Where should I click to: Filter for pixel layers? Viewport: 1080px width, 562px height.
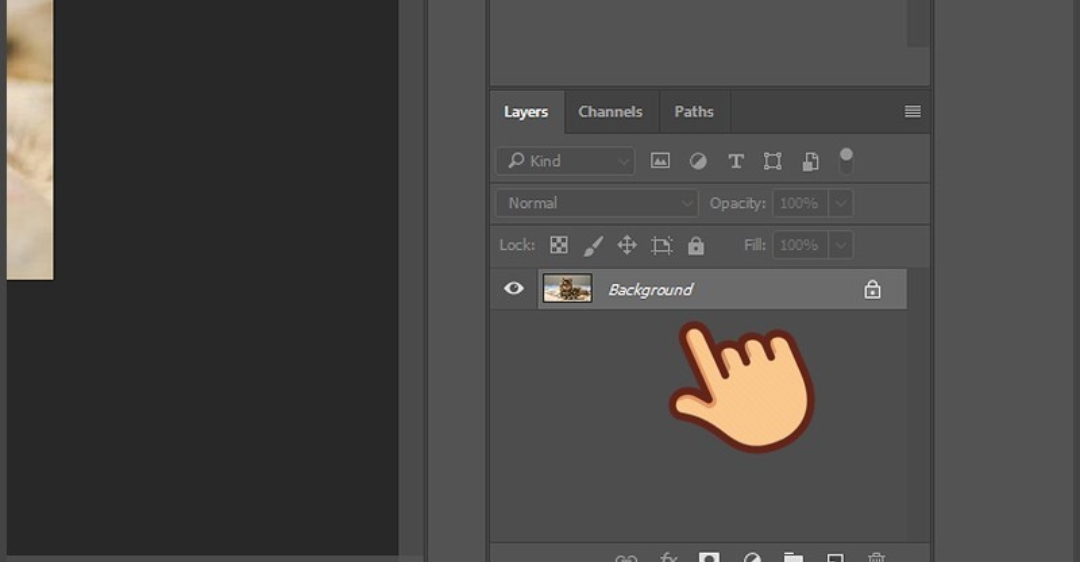point(660,161)
